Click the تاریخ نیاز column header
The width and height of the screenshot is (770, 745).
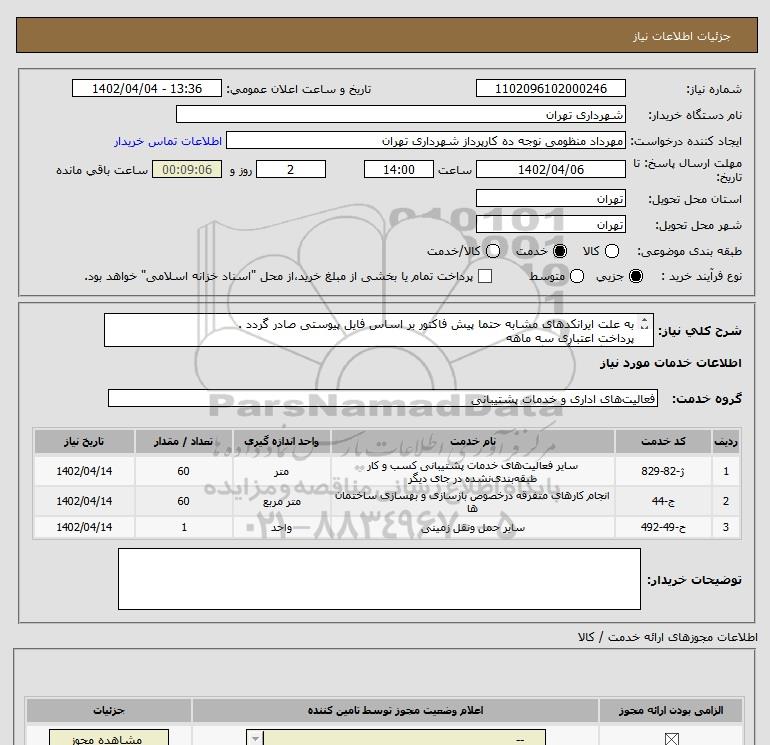point(84,441)
